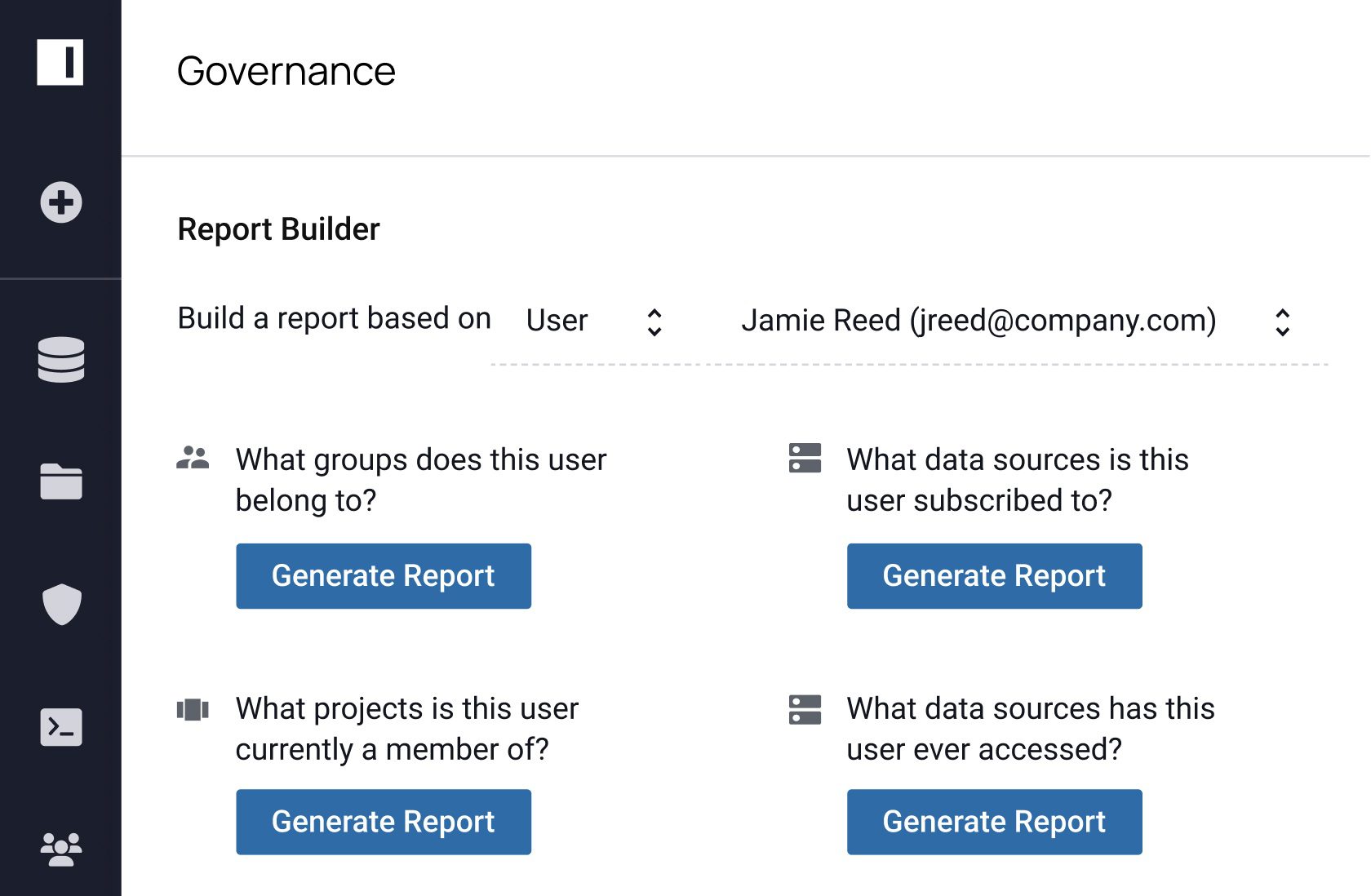Click the 'Build a report based on' label
1371x896 pixels.
(335, 318)
